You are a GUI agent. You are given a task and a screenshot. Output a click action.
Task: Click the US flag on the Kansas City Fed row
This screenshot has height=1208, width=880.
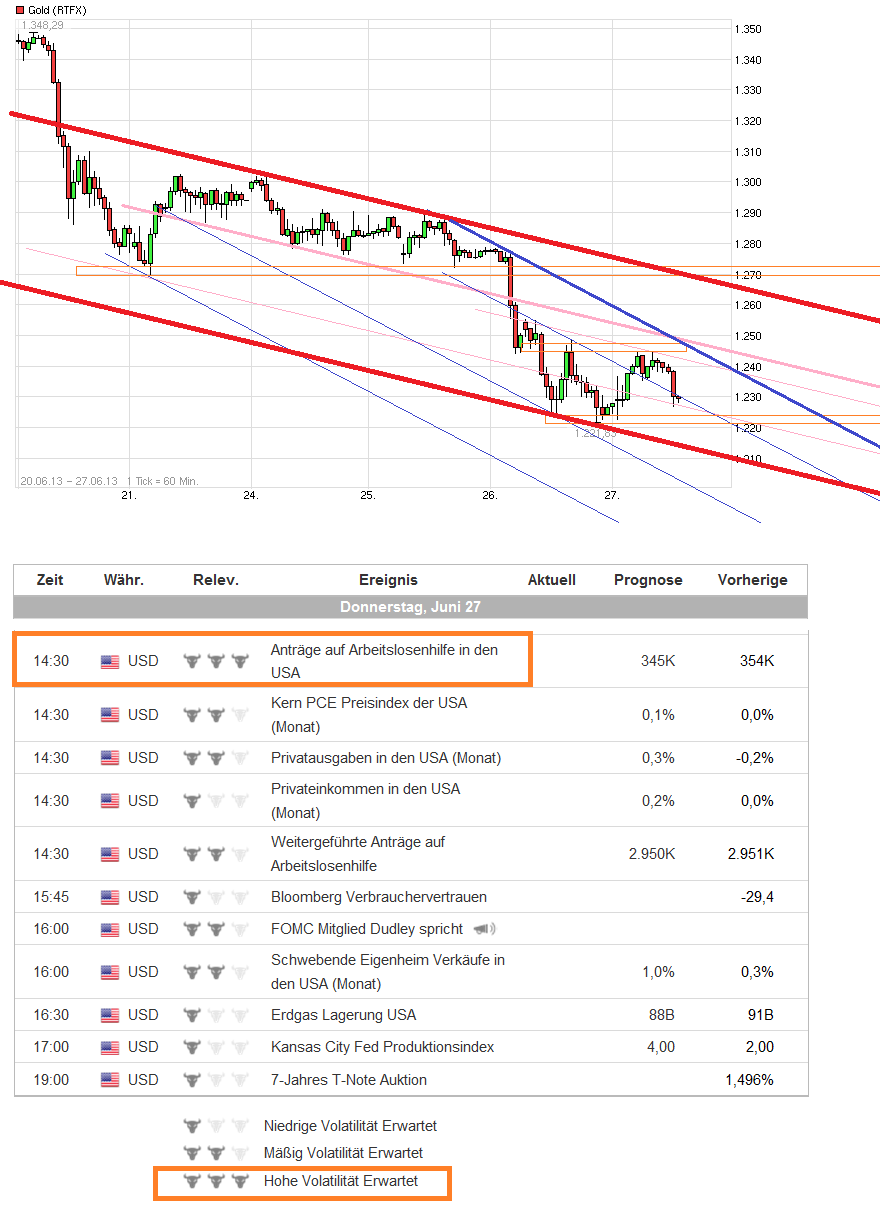click(111, 1046)
